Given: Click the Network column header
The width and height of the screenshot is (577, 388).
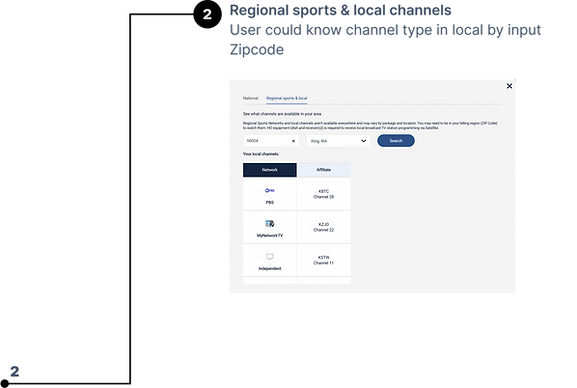Looking at the screenshot, I should [x=270, y=170].
